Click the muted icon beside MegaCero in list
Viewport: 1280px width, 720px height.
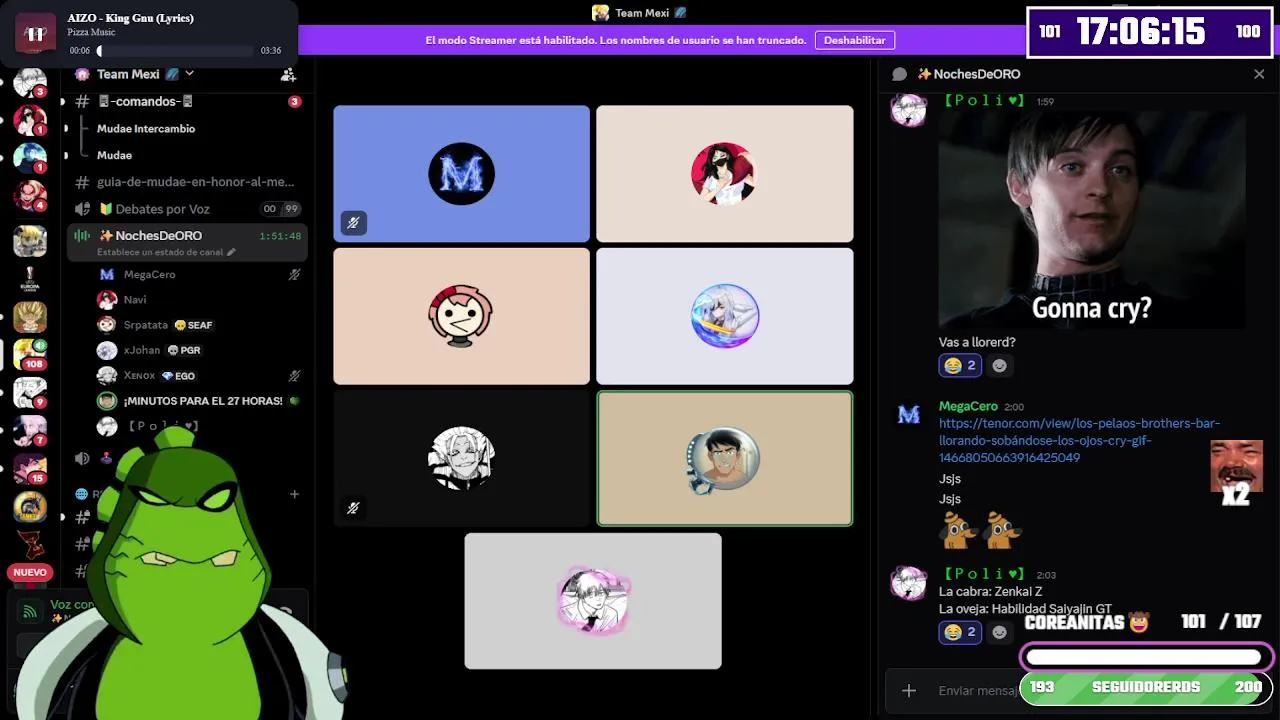point(294,274)
